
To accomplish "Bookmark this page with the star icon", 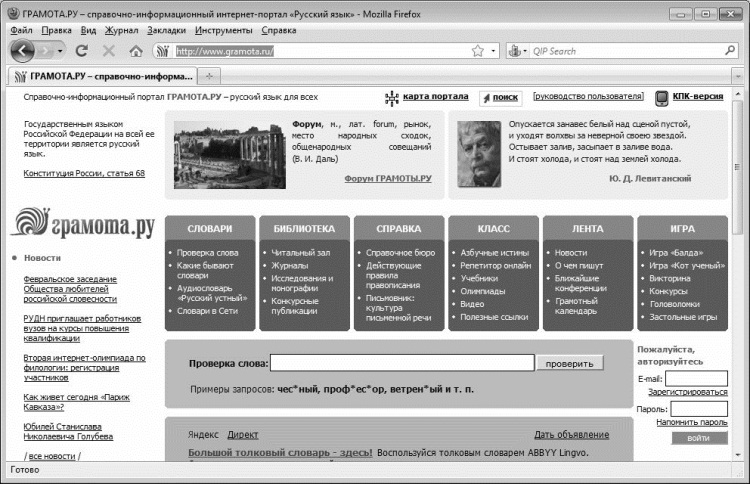I will 477,51.
